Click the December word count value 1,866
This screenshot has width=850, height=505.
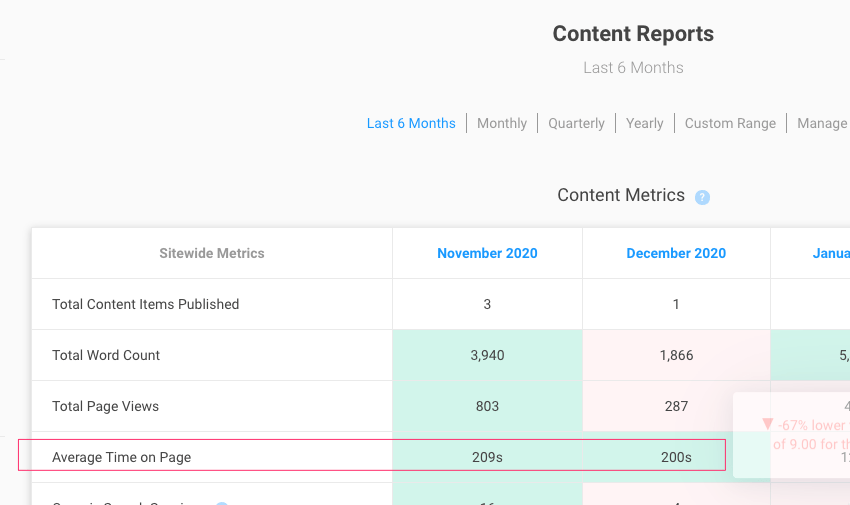(676, 355)
